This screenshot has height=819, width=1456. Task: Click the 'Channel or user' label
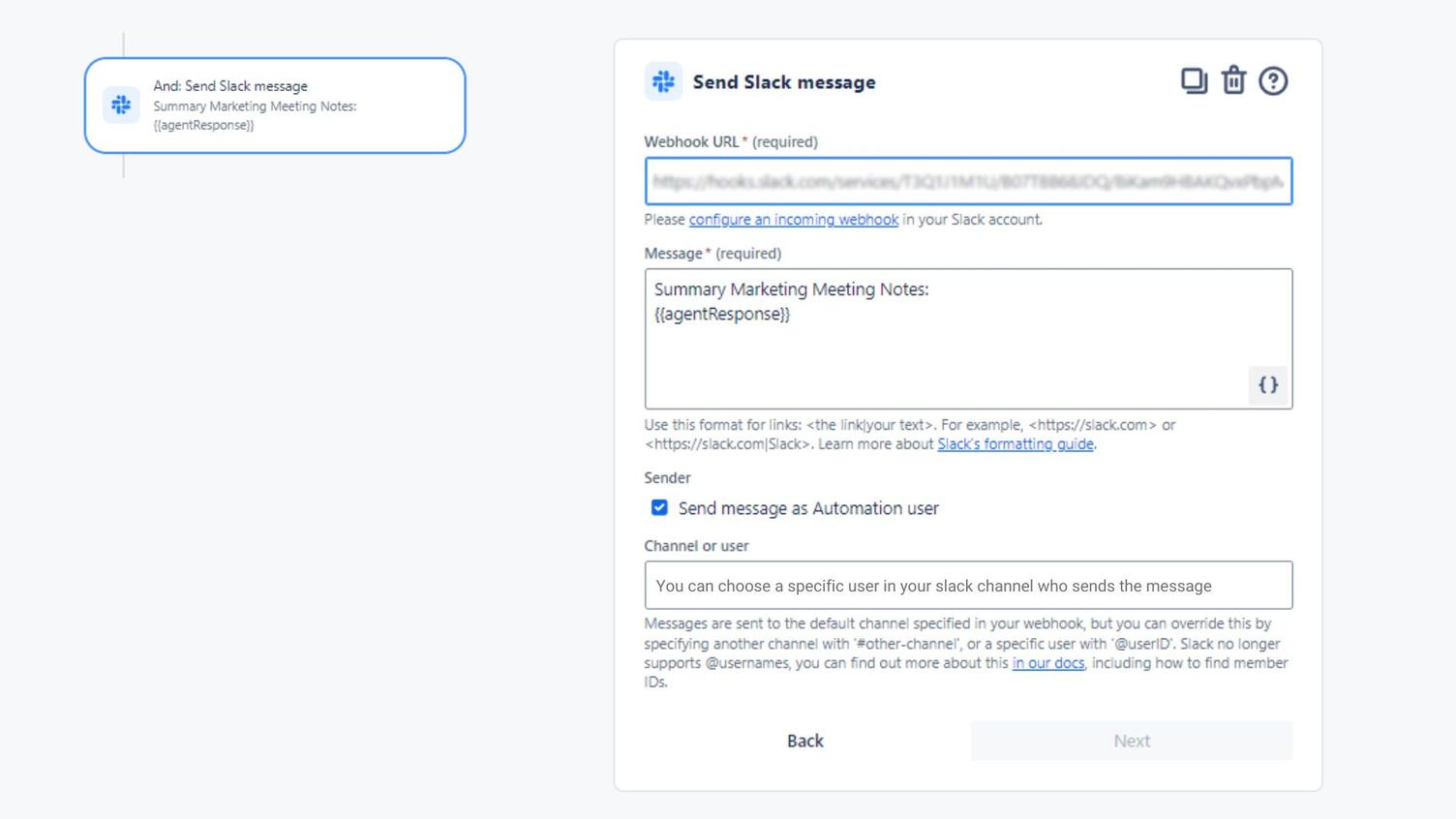click(x=697, y=546)
